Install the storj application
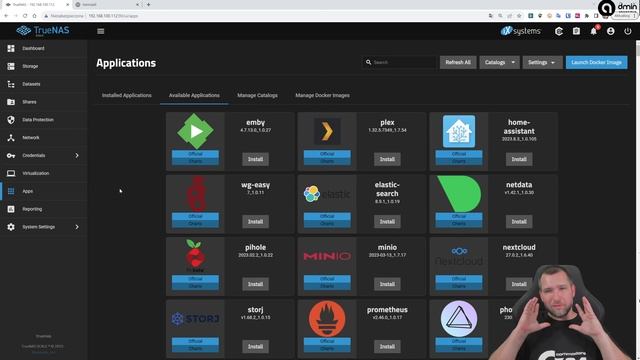 [256, 347]
